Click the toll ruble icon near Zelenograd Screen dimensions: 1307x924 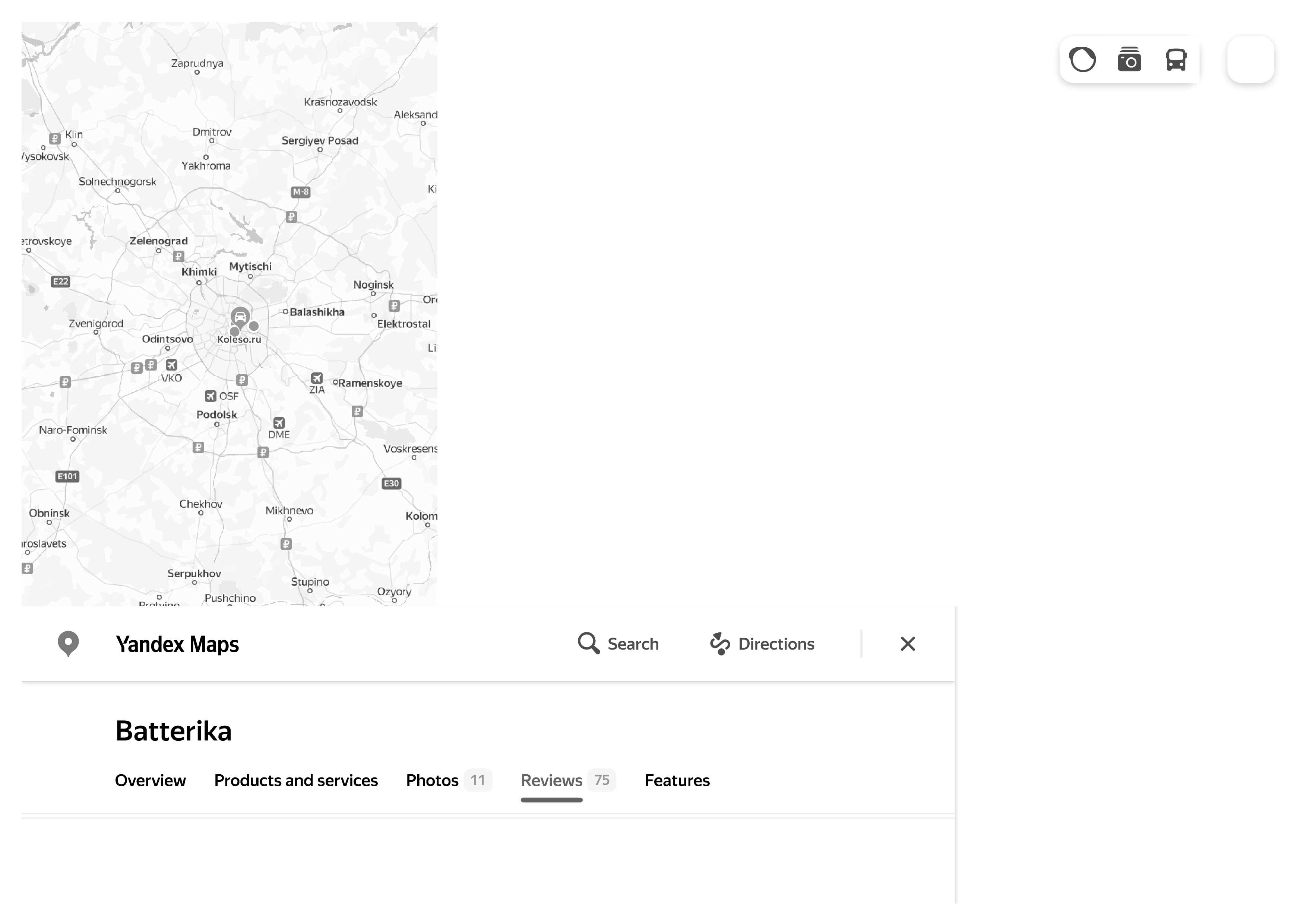point(178,257)
